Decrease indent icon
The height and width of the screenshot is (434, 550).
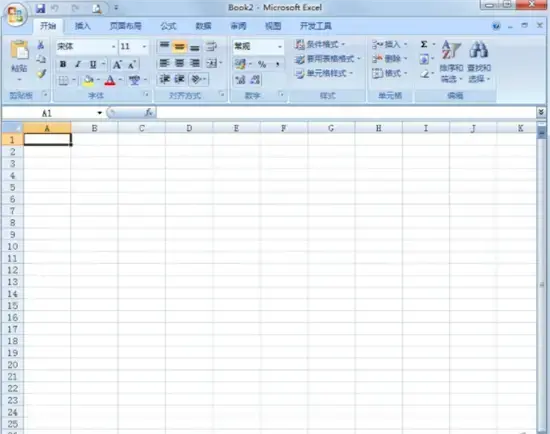[164, 79]
